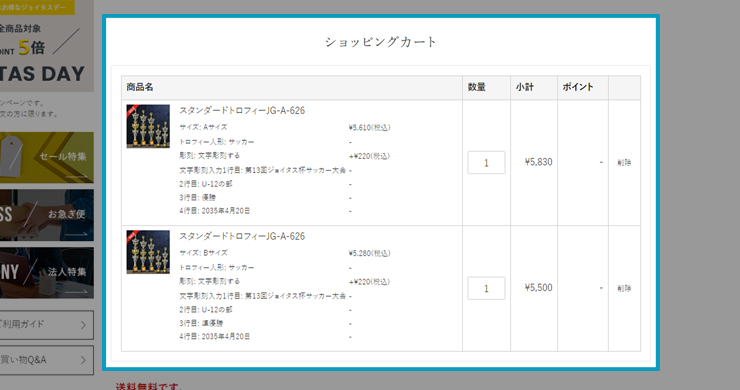Click the text サイズ: Bサイズ
The width and height of the screenshot is (740, 390).
[x=203, y=253]
